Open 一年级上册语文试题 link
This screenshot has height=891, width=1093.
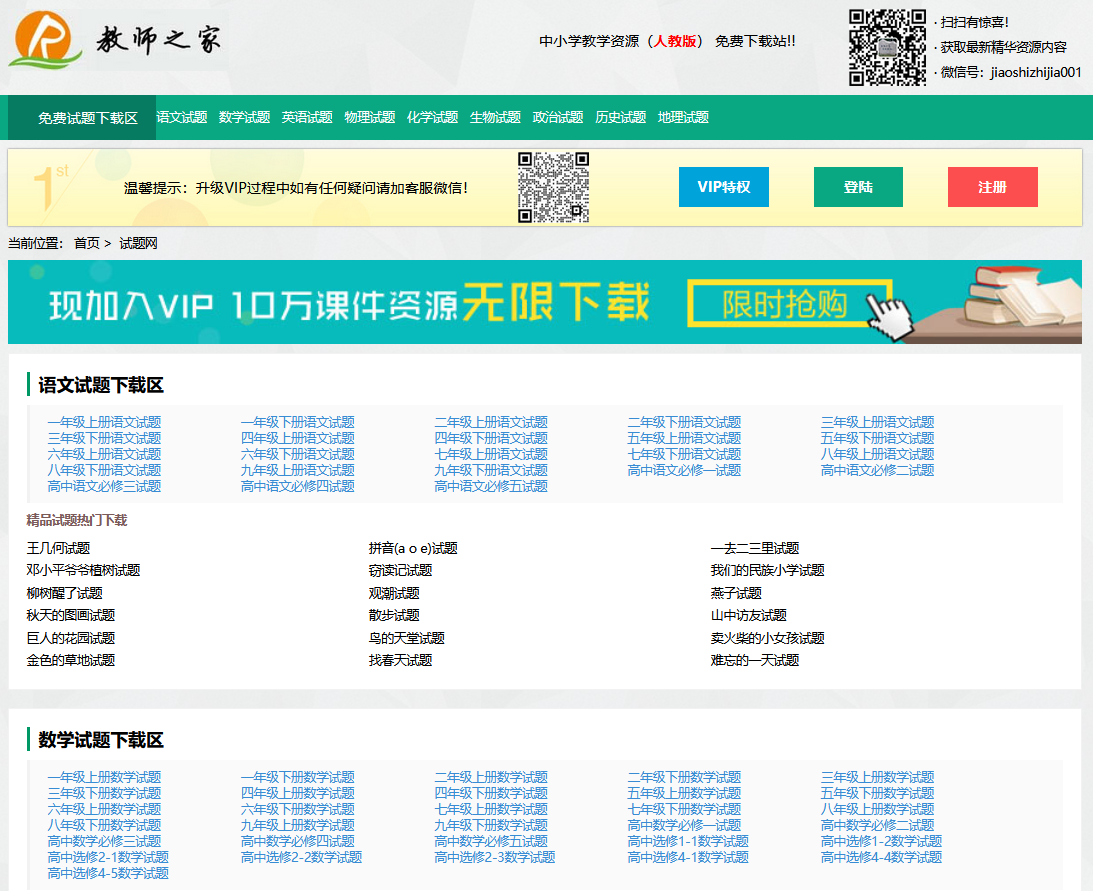(x=105, y=422)
